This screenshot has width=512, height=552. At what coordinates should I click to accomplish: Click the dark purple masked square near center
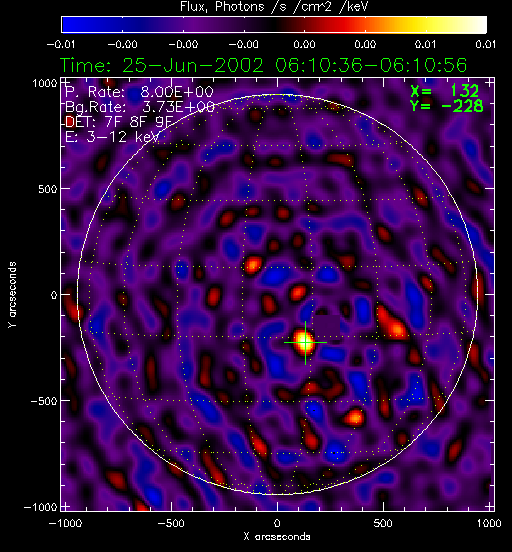(x=327, y=326)
